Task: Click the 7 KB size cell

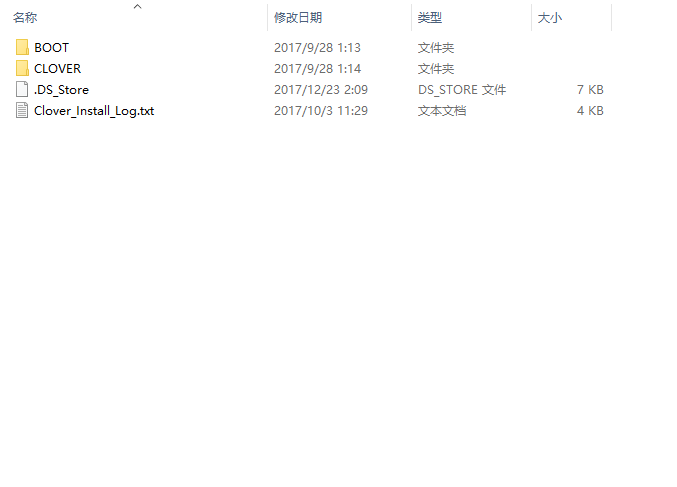Action: (x=590, y=90)
